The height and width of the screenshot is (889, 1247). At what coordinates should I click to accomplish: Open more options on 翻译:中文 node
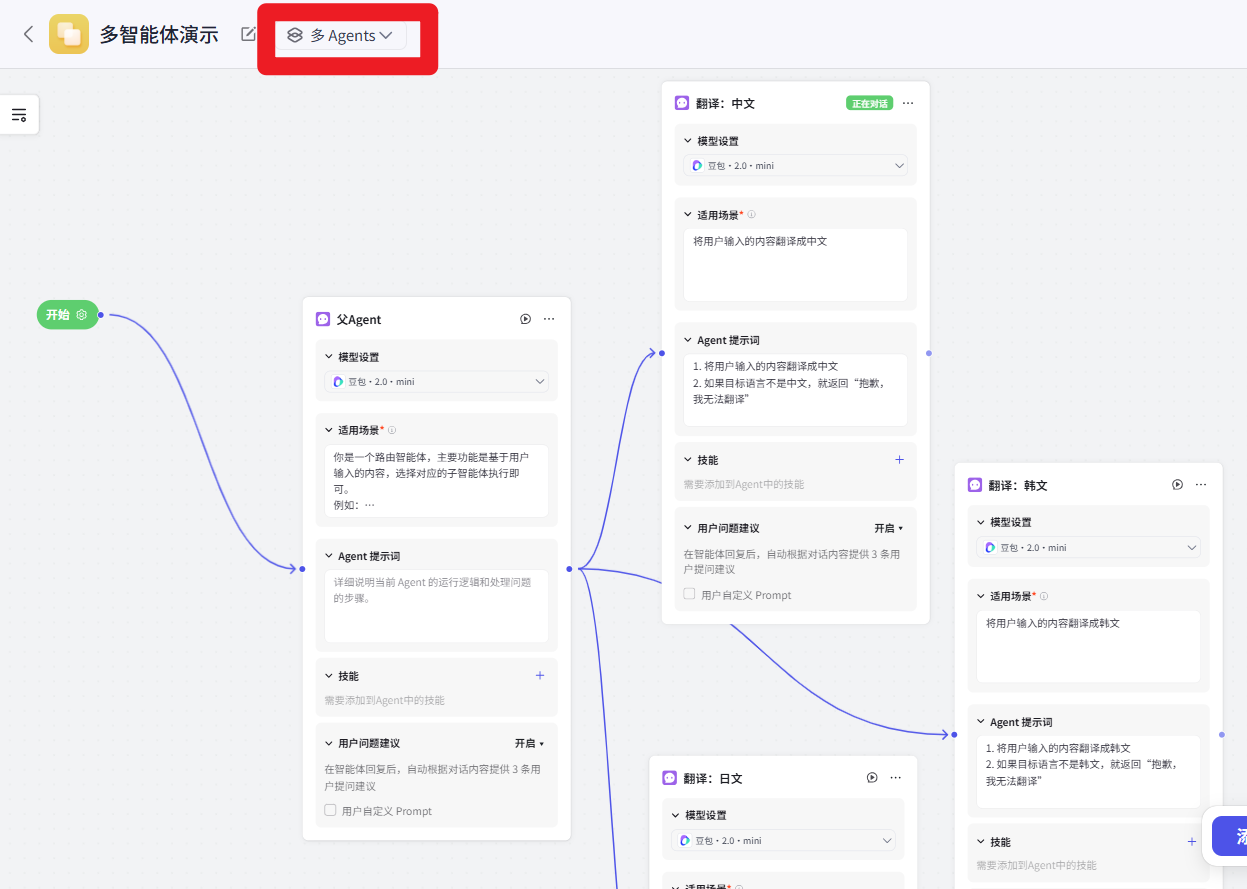(x=908, y=103)
